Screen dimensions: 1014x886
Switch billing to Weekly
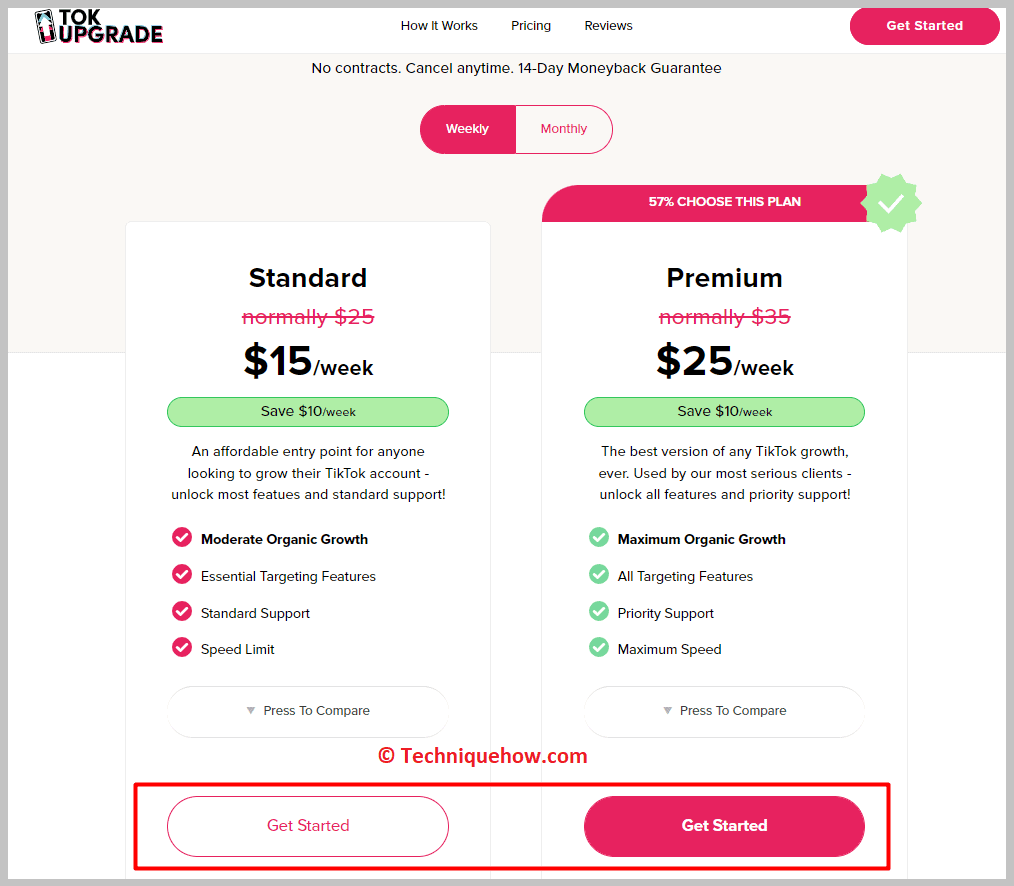point(468,129)
